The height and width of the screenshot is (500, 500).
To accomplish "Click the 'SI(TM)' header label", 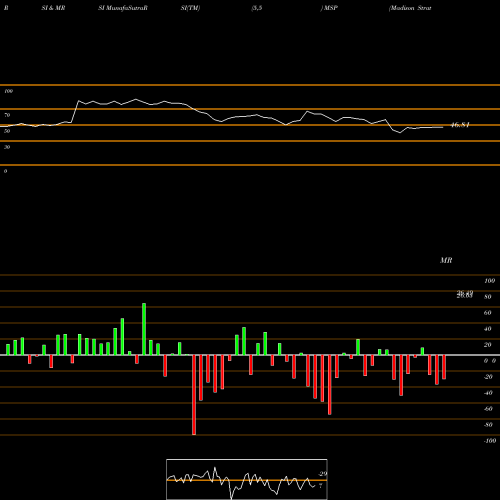I will click(x=190, y=8).
